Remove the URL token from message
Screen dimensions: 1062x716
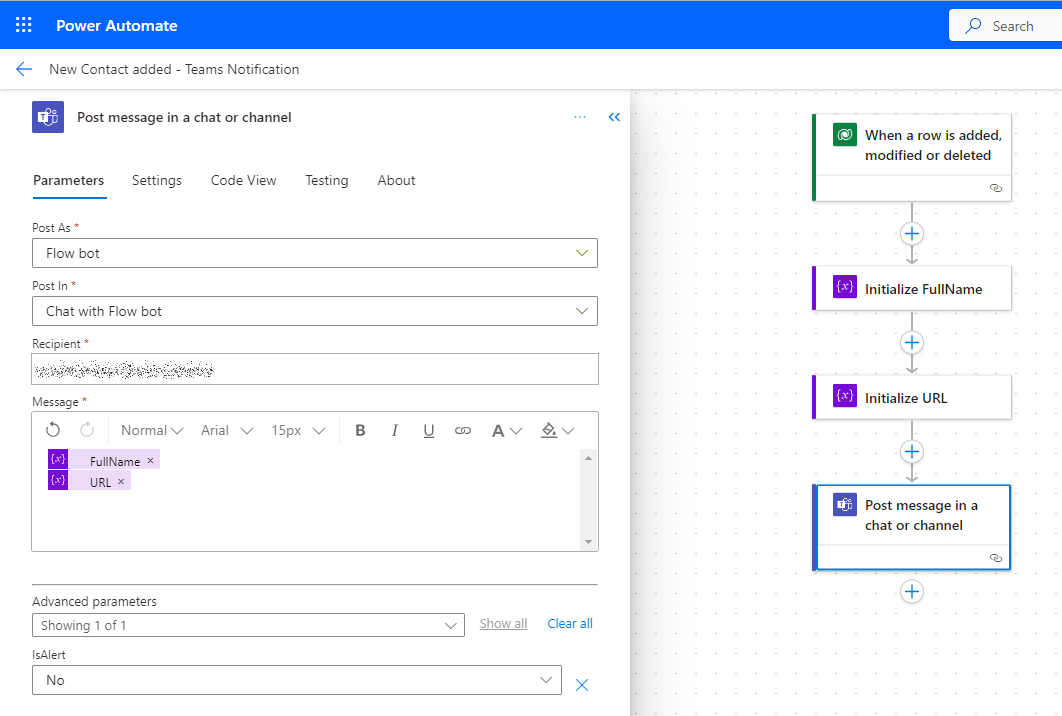coord(121,482)
